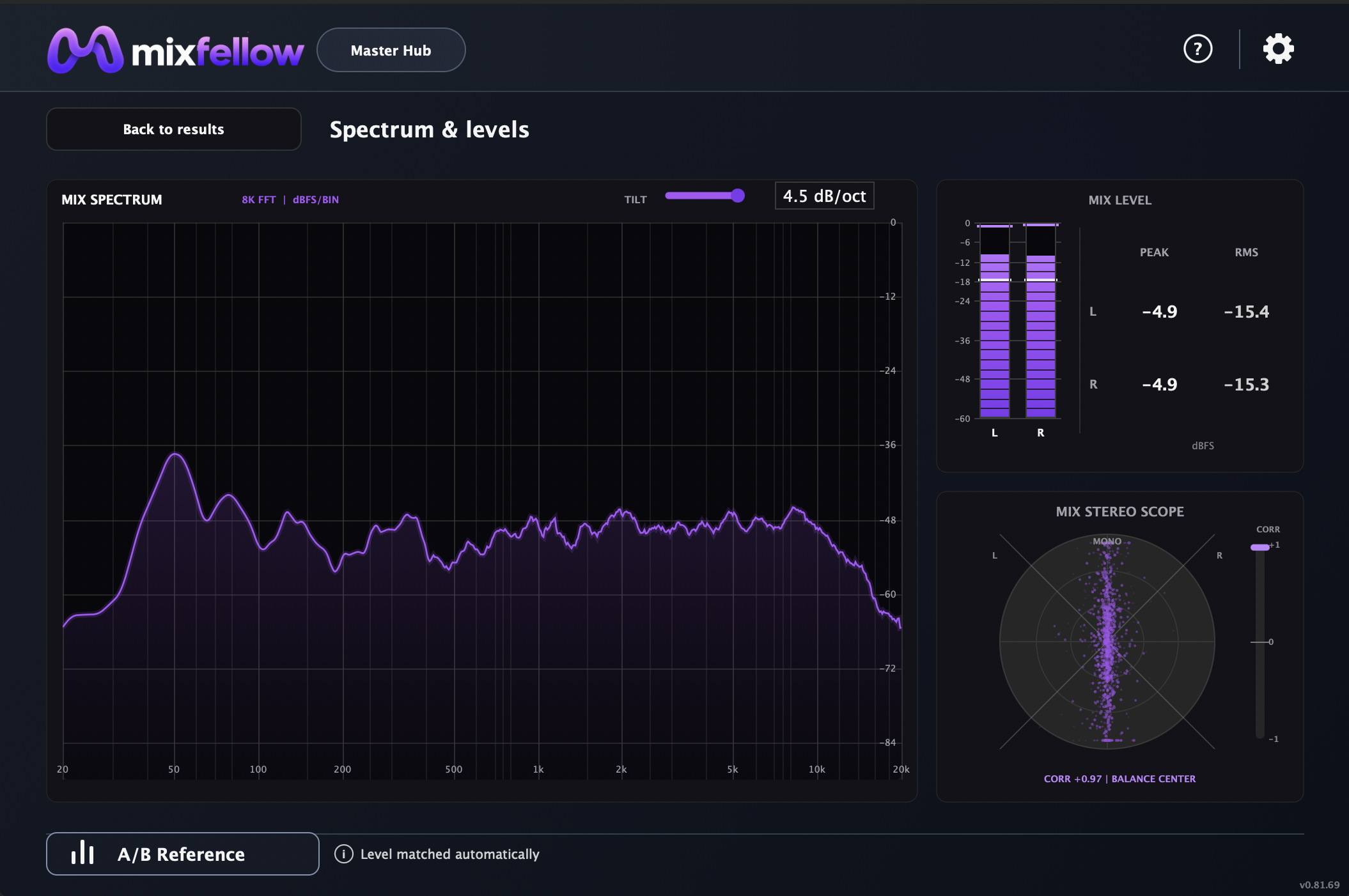1349x896 pixels.
Task: Click the MONO label on scope
Action: (x=1107, y=541)
